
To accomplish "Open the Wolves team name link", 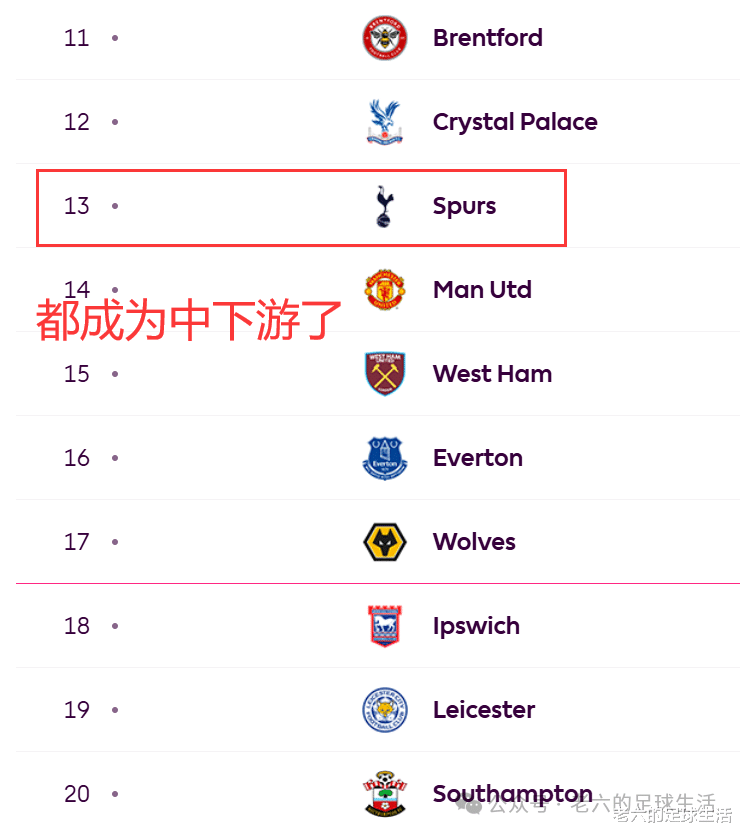I will pos(474,542).
